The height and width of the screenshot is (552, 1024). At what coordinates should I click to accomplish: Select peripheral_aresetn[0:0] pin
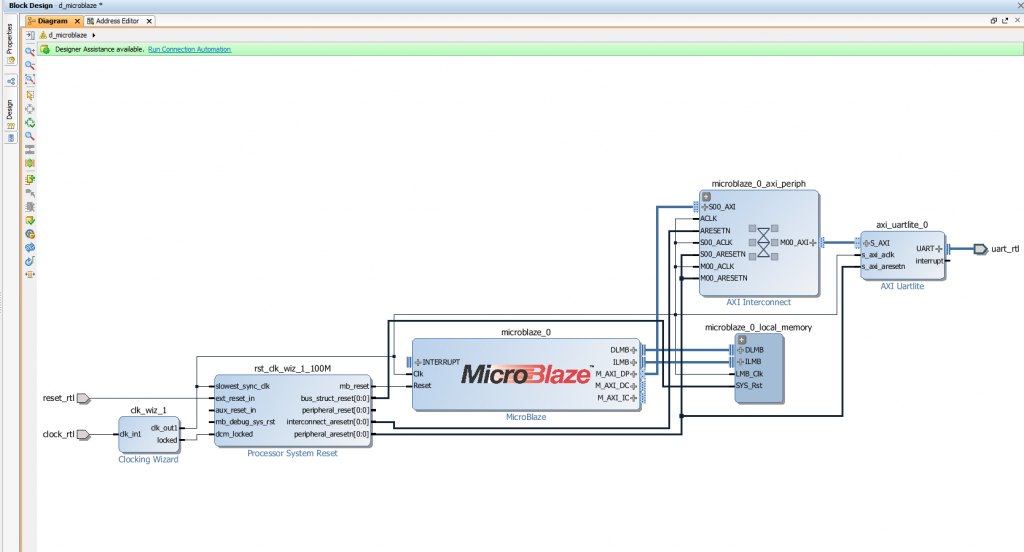[x=331, y=434]
